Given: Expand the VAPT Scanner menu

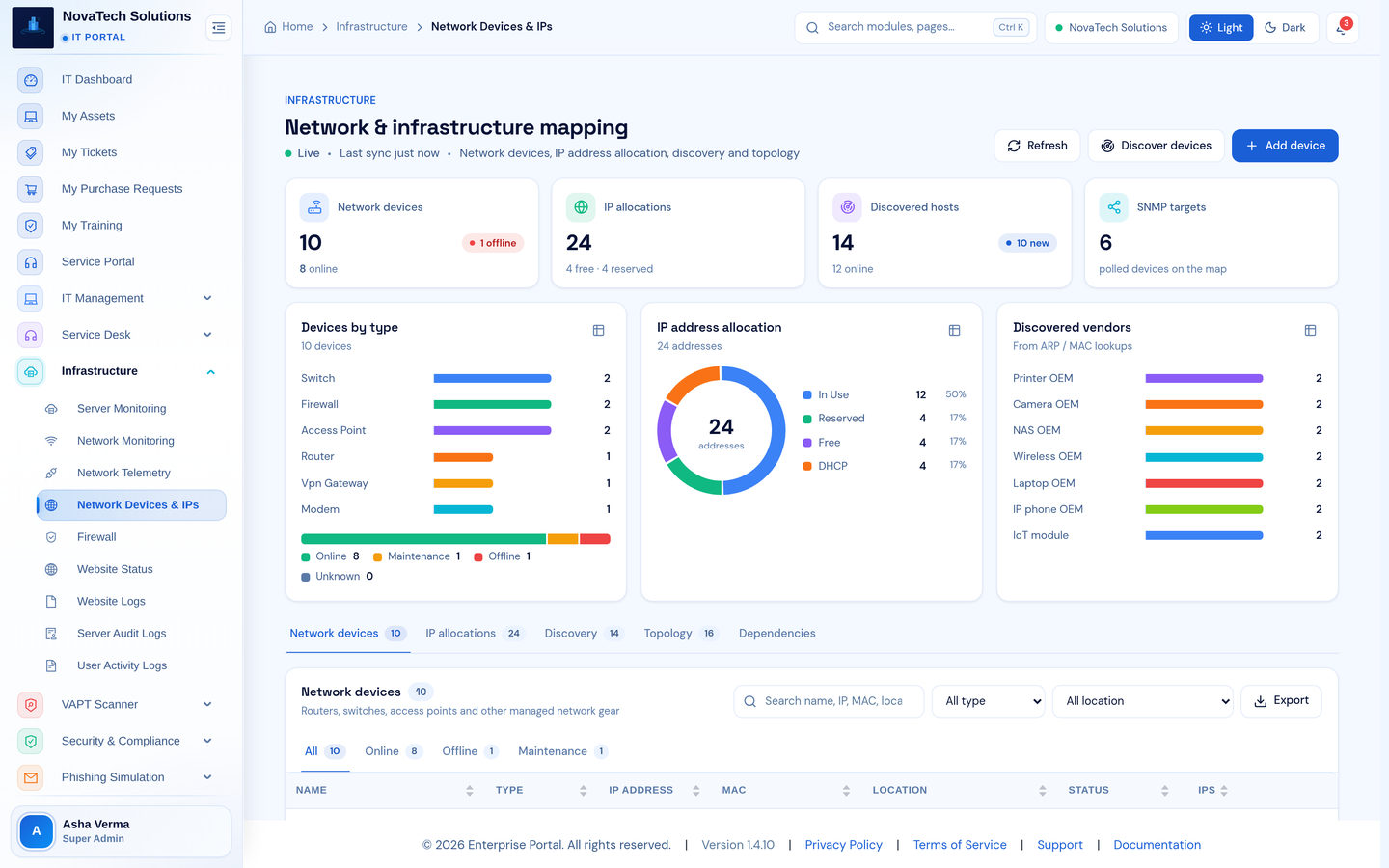Looking at the screenshot, I should (207, 705).
